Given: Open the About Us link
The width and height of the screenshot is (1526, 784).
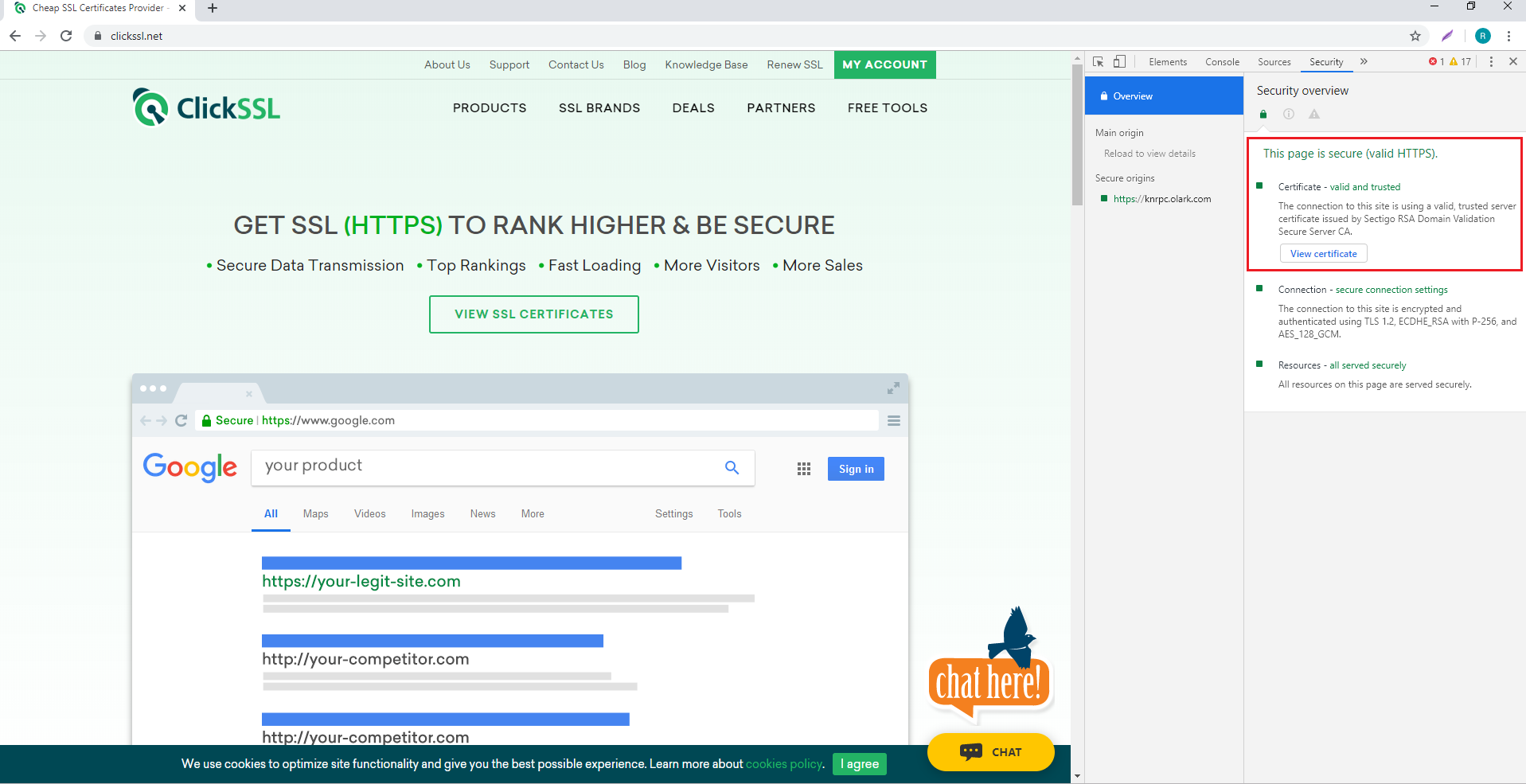Looking at the screenshot, I should point(447,64).
